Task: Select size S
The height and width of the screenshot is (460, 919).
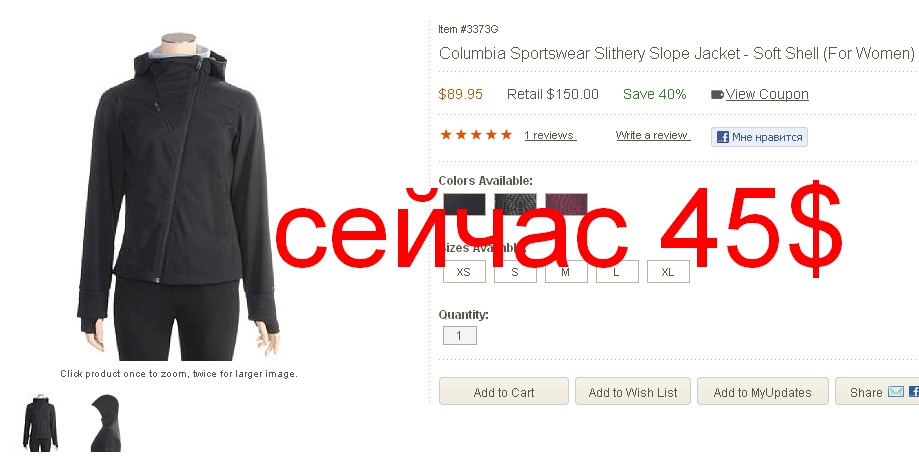Action: [x=515, y=272]
